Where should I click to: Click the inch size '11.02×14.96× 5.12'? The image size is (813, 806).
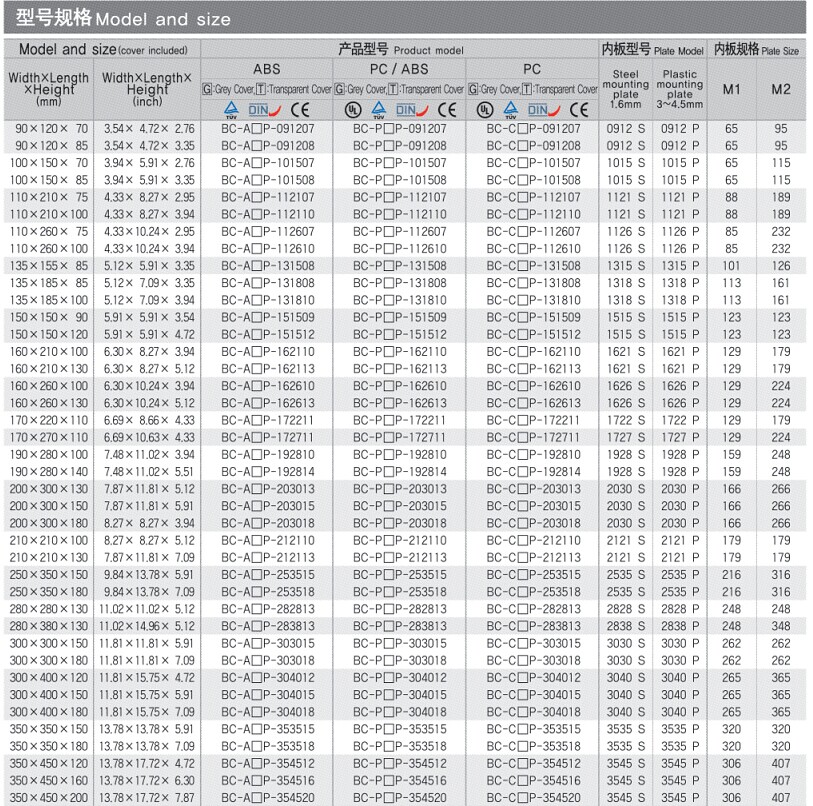[x=147, y=626]
